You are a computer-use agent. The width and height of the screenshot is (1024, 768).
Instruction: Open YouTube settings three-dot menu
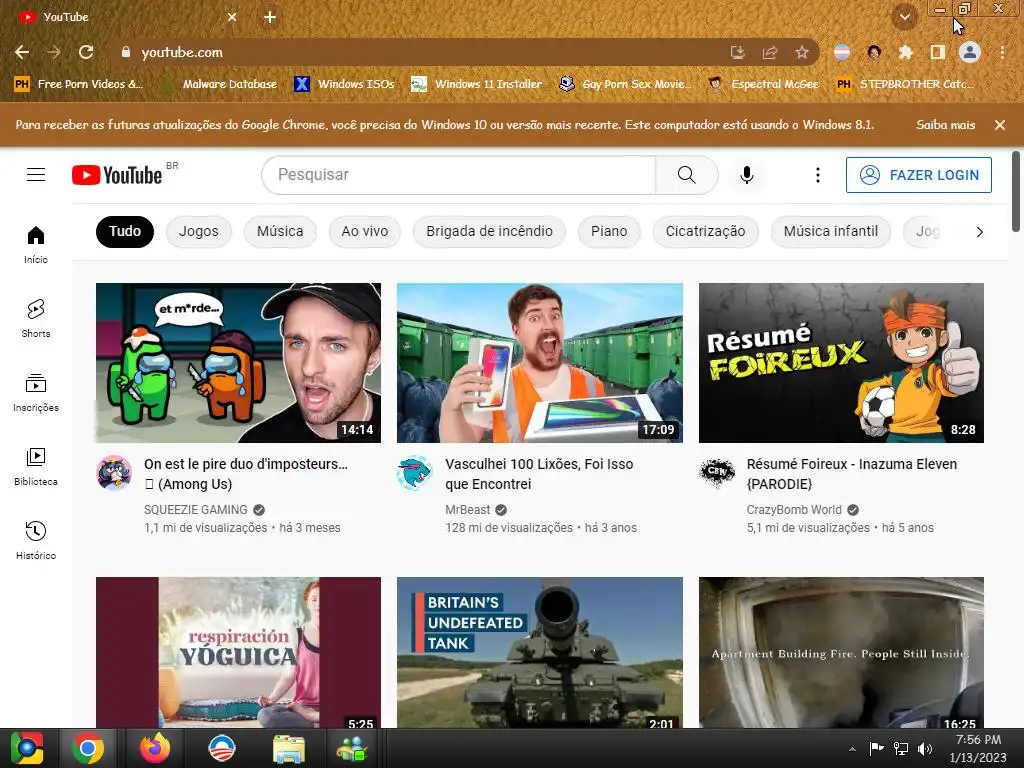[817, 174]
